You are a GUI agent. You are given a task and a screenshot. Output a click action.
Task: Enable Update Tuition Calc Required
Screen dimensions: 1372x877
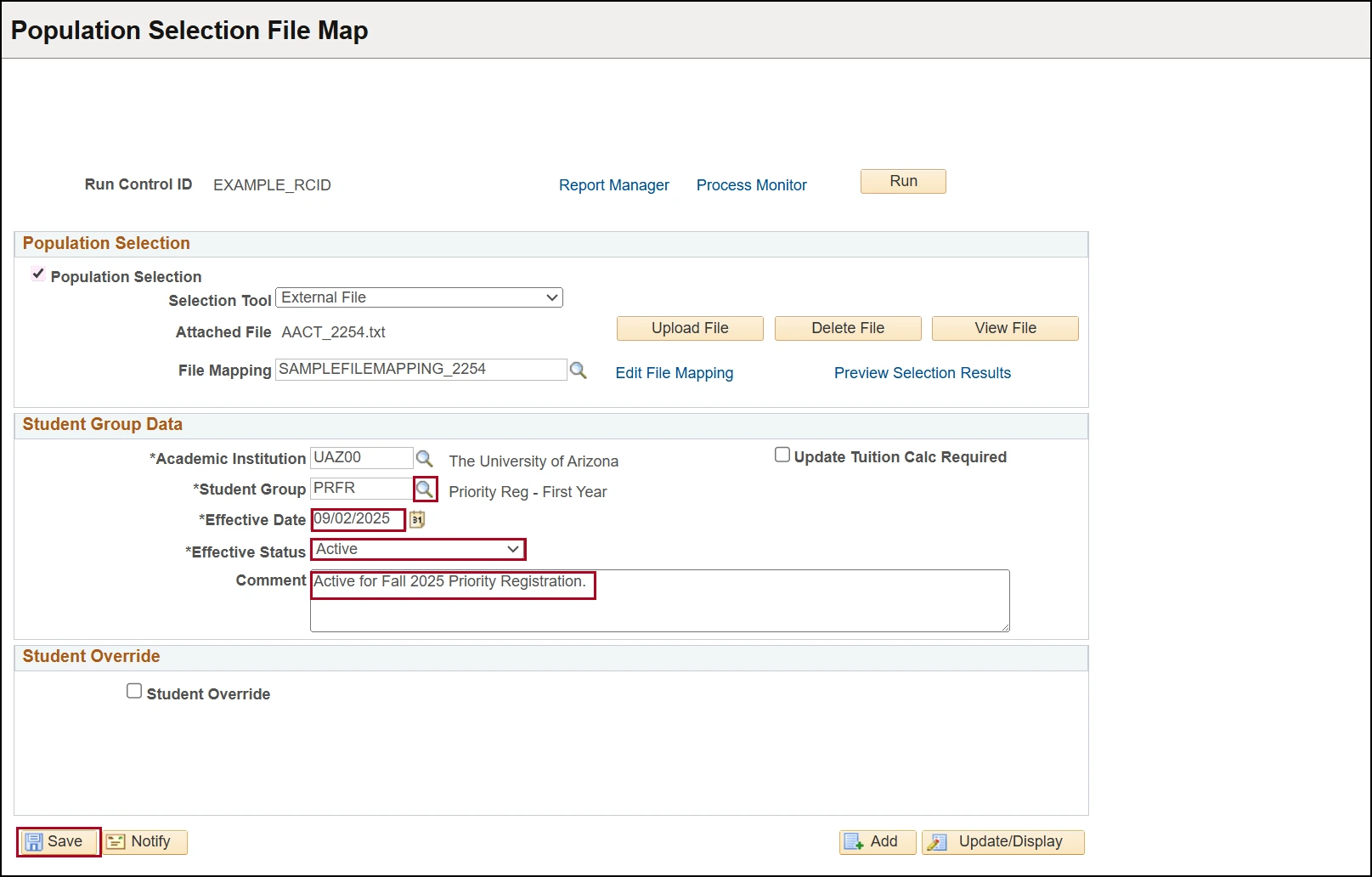[x=782, y=454]
